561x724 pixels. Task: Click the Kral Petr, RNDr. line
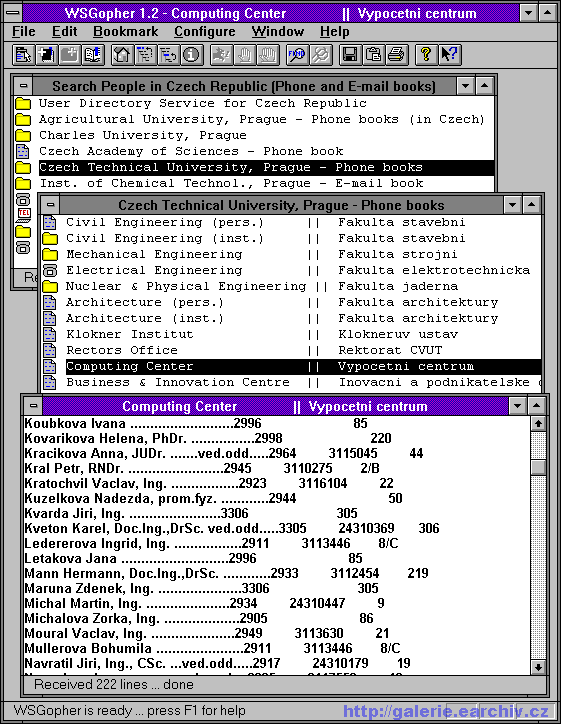(202, 468)
